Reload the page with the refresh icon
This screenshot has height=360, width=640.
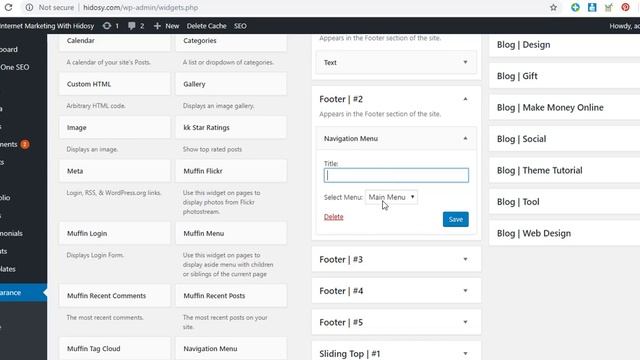tap(8, 7)
